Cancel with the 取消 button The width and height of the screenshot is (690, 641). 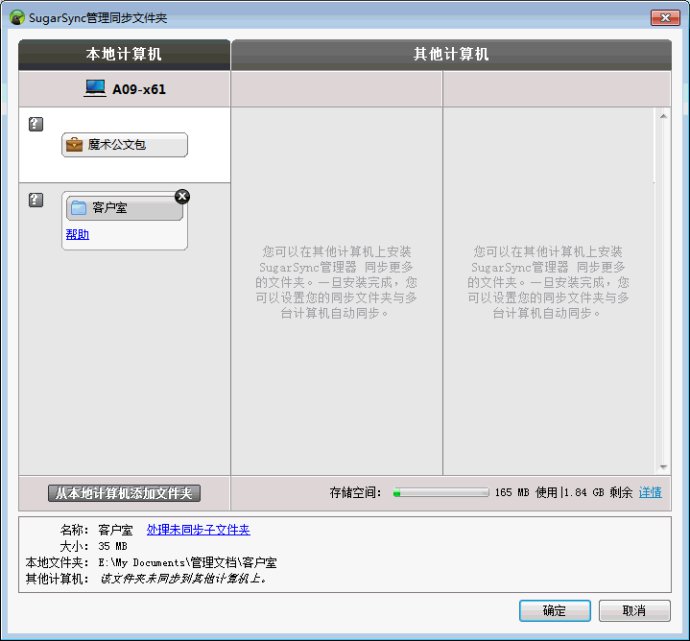(635, 611)
